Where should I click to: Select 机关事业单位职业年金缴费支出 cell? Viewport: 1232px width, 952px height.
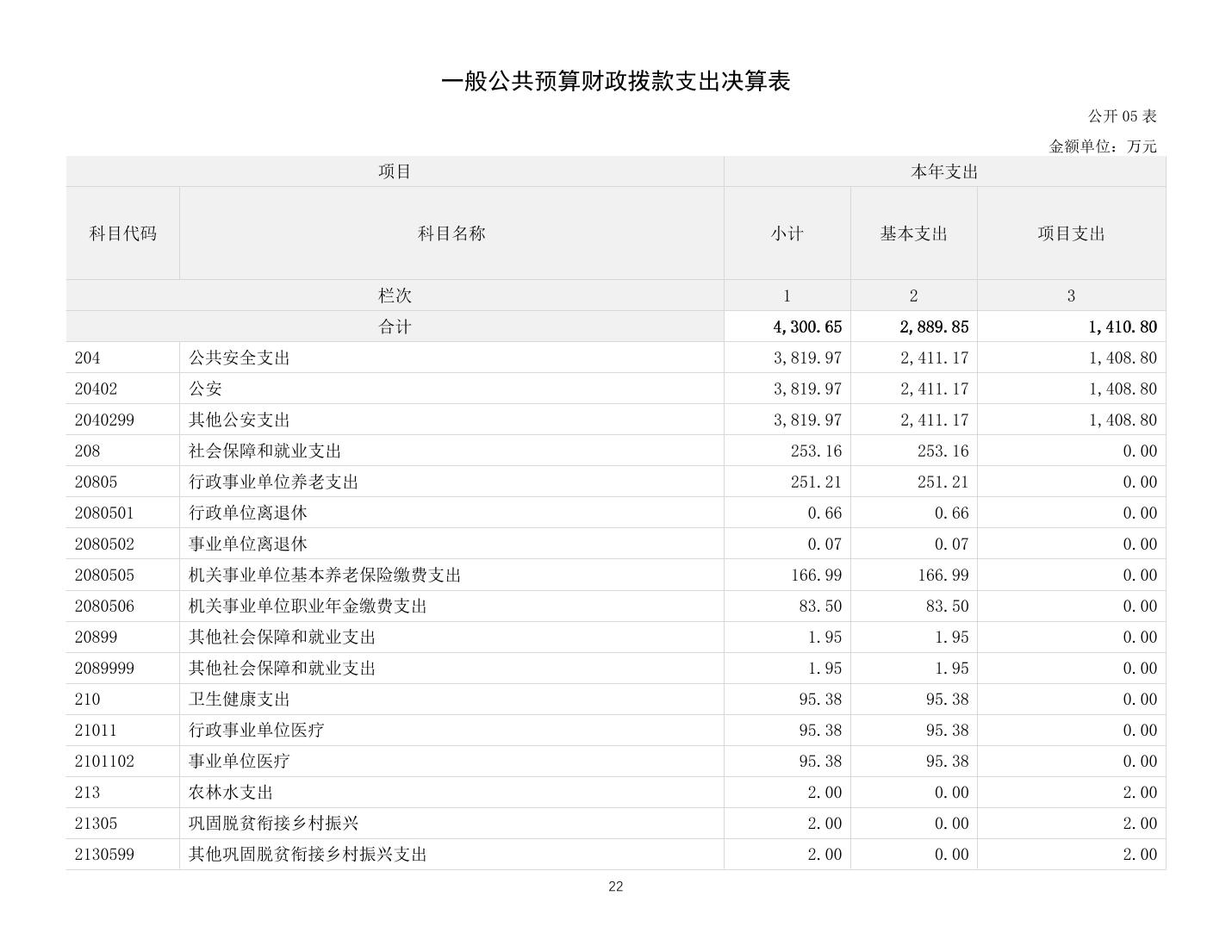[451, 606]
